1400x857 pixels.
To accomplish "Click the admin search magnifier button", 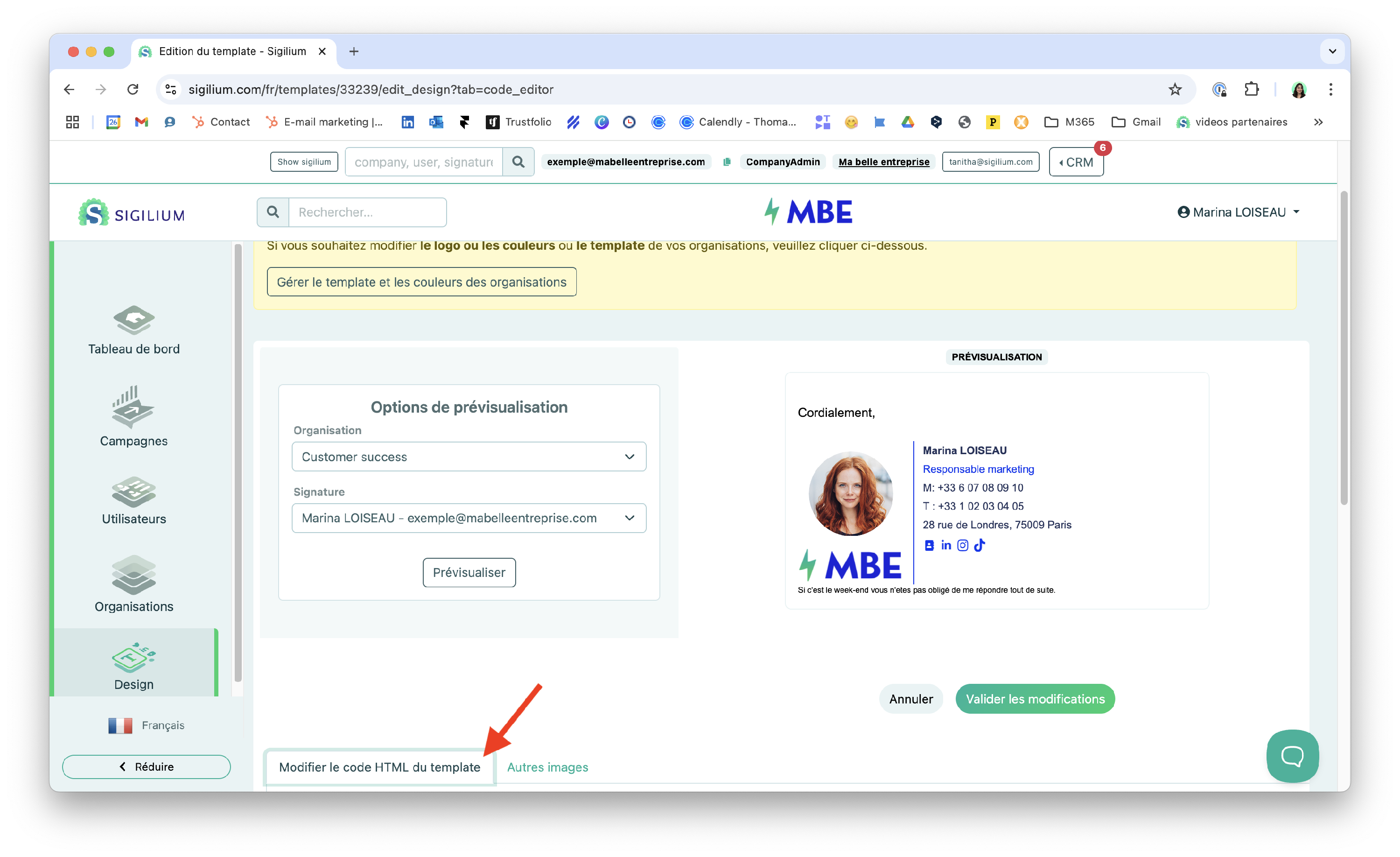I will (x=518, y=162).
